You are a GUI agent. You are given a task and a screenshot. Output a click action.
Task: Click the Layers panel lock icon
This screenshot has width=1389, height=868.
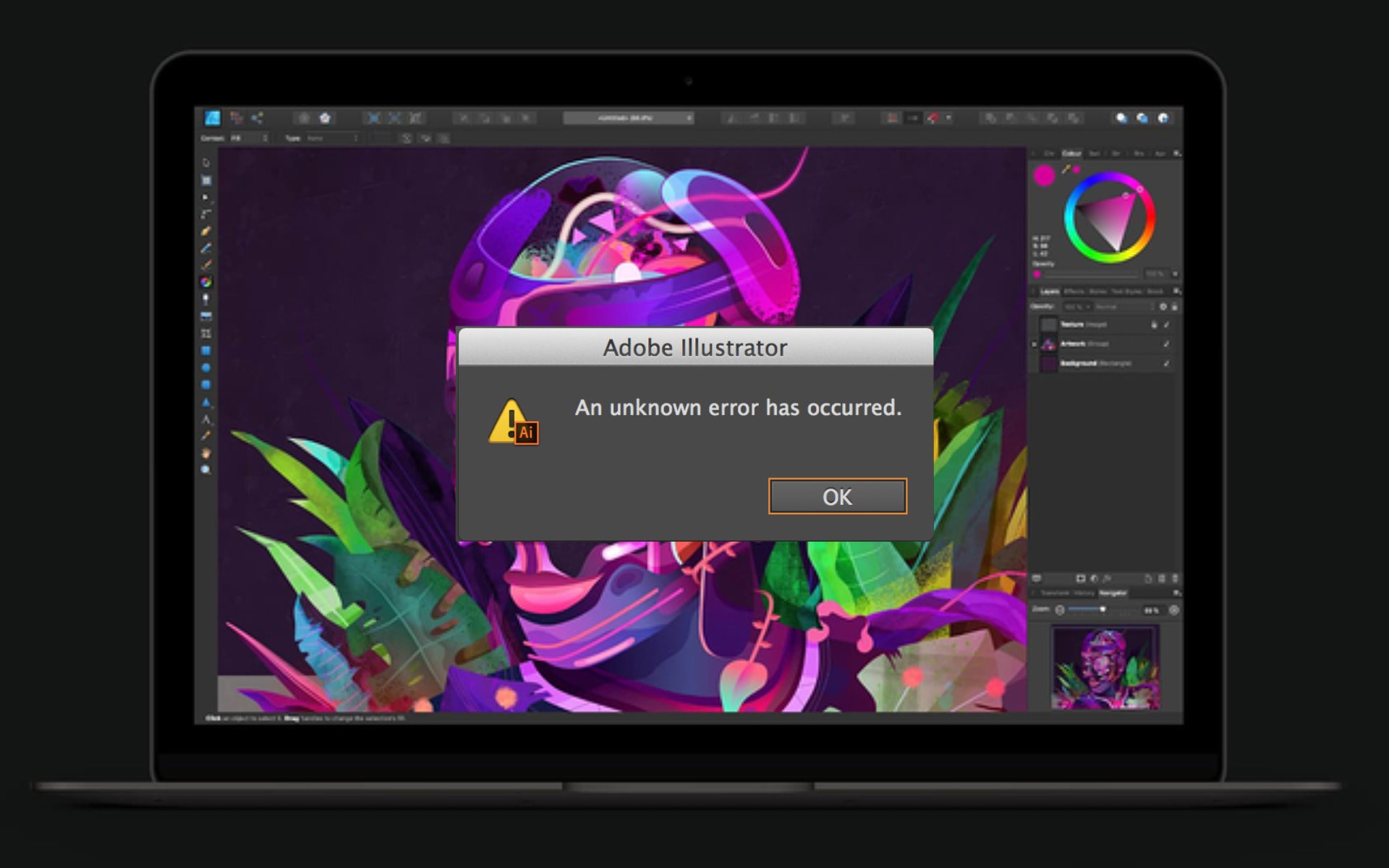(x=1175, y=307)
